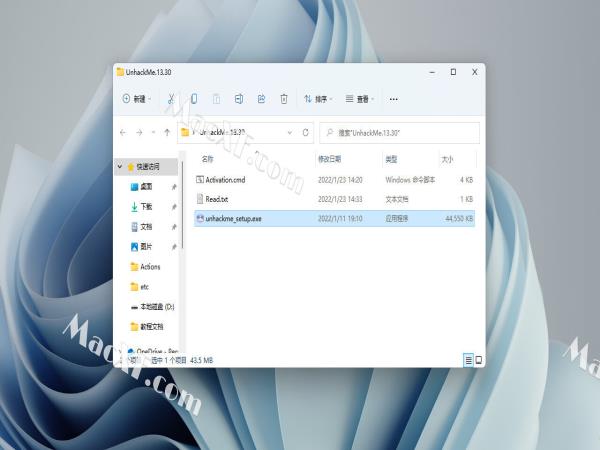Sort by Type (类型) column header
600x450 pixels.
(x=391, y=159)
